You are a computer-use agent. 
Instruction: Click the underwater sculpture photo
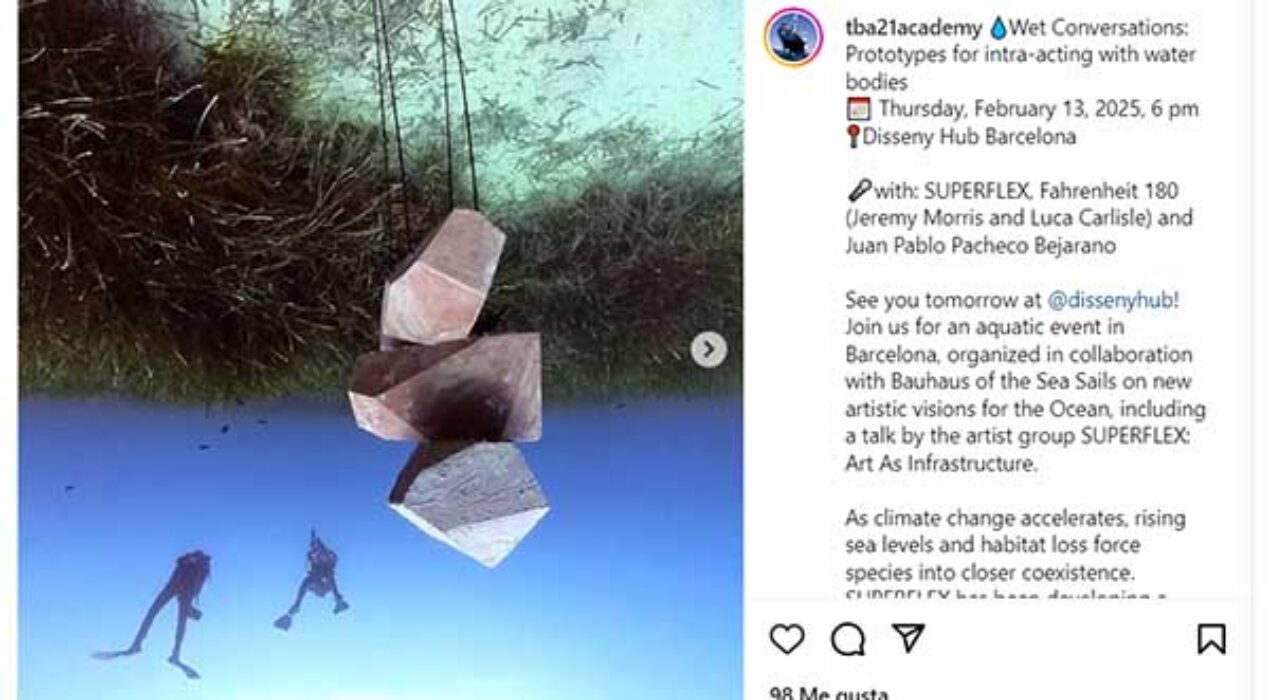pos(380,350)
